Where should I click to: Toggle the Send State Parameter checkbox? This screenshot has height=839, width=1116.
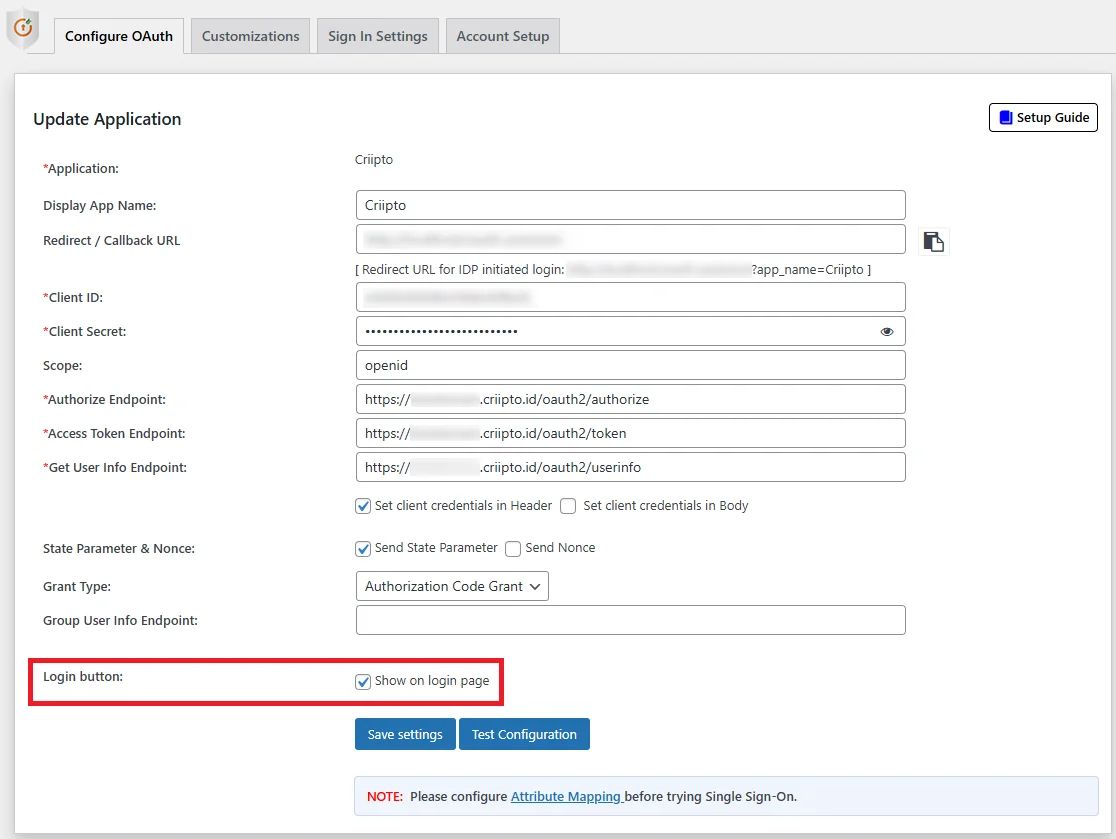click(x=363, y=549)
